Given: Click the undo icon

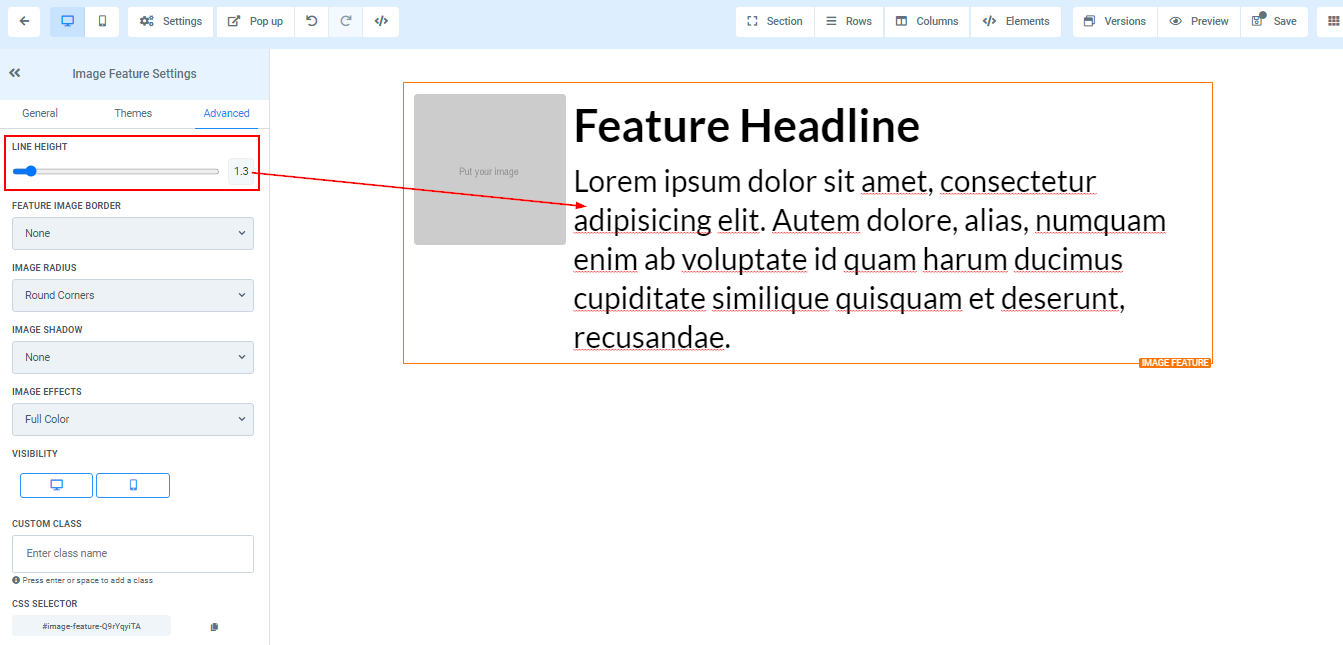Looking at the screenshot, I should (x=312, y=21).
